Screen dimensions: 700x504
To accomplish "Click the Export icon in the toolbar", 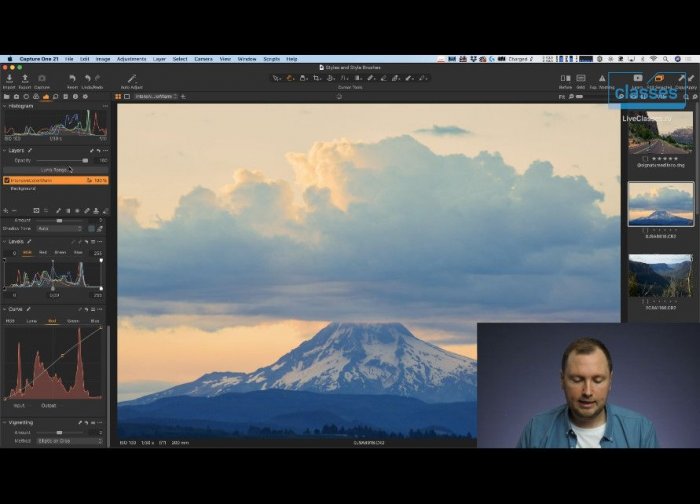I will click(x=25, y=78).
